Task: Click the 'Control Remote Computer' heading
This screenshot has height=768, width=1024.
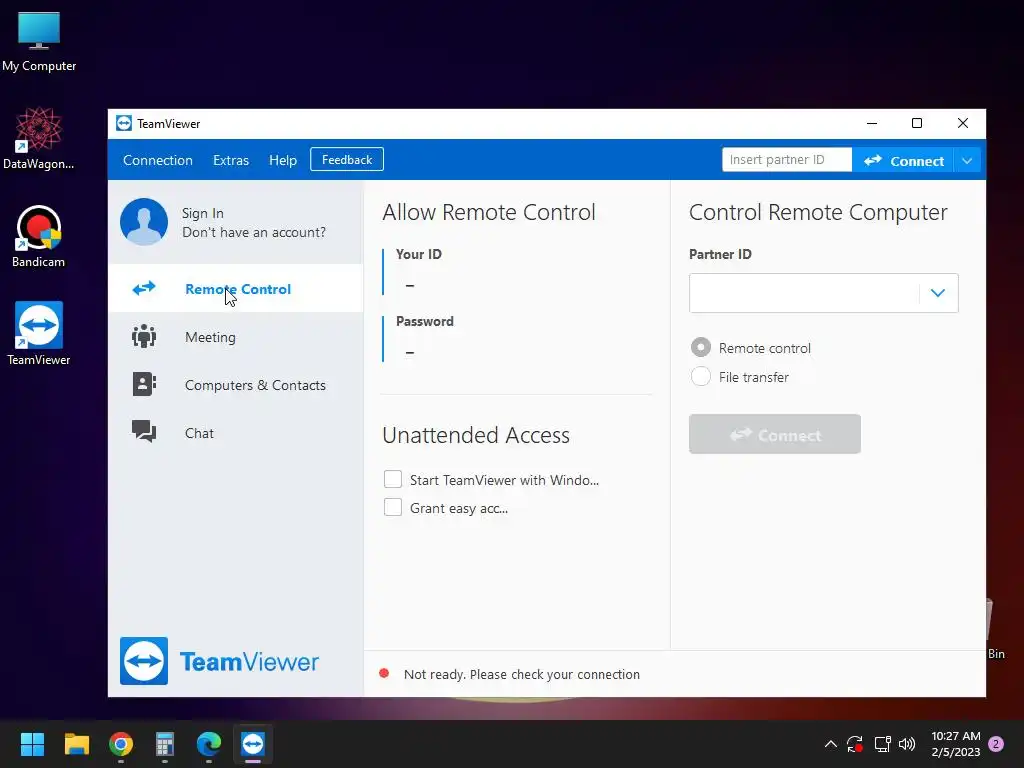Action: pyautogui.click(x=818, y=212)
